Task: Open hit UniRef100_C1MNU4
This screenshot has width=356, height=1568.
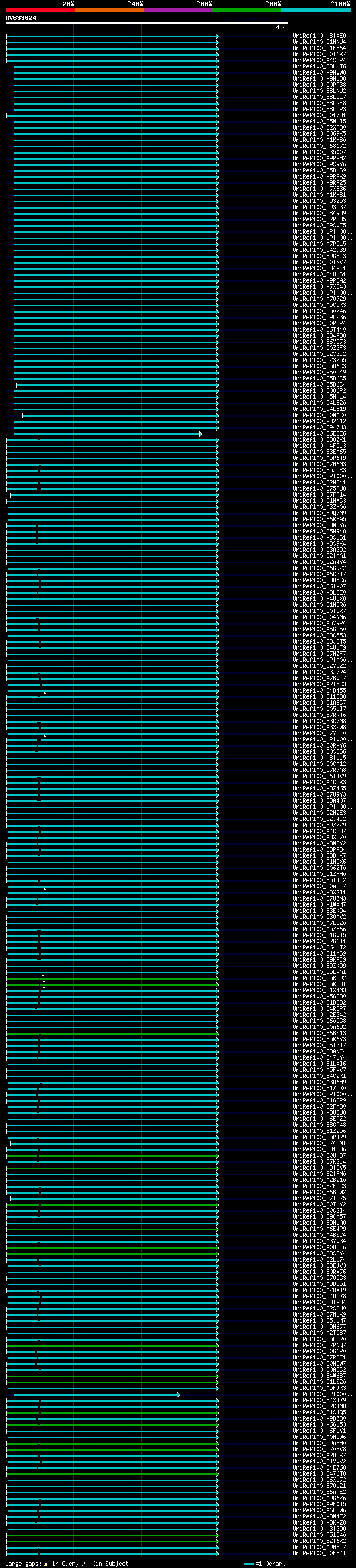Action: [319, 42]
